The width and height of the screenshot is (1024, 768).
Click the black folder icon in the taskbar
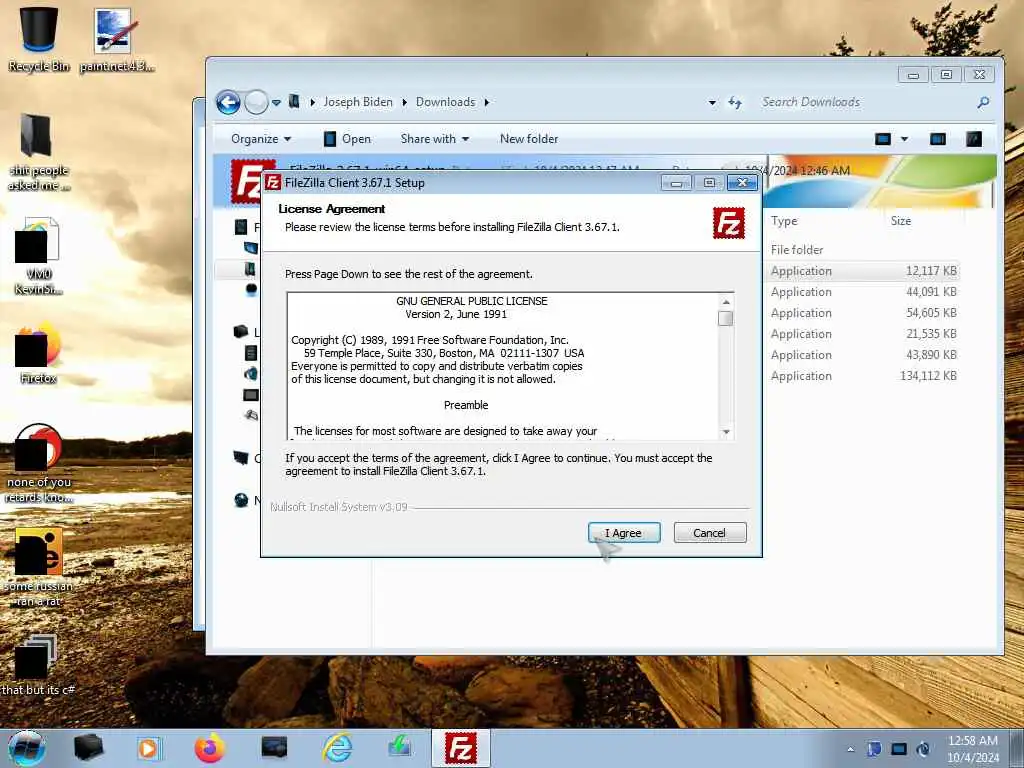coord(88,748)
